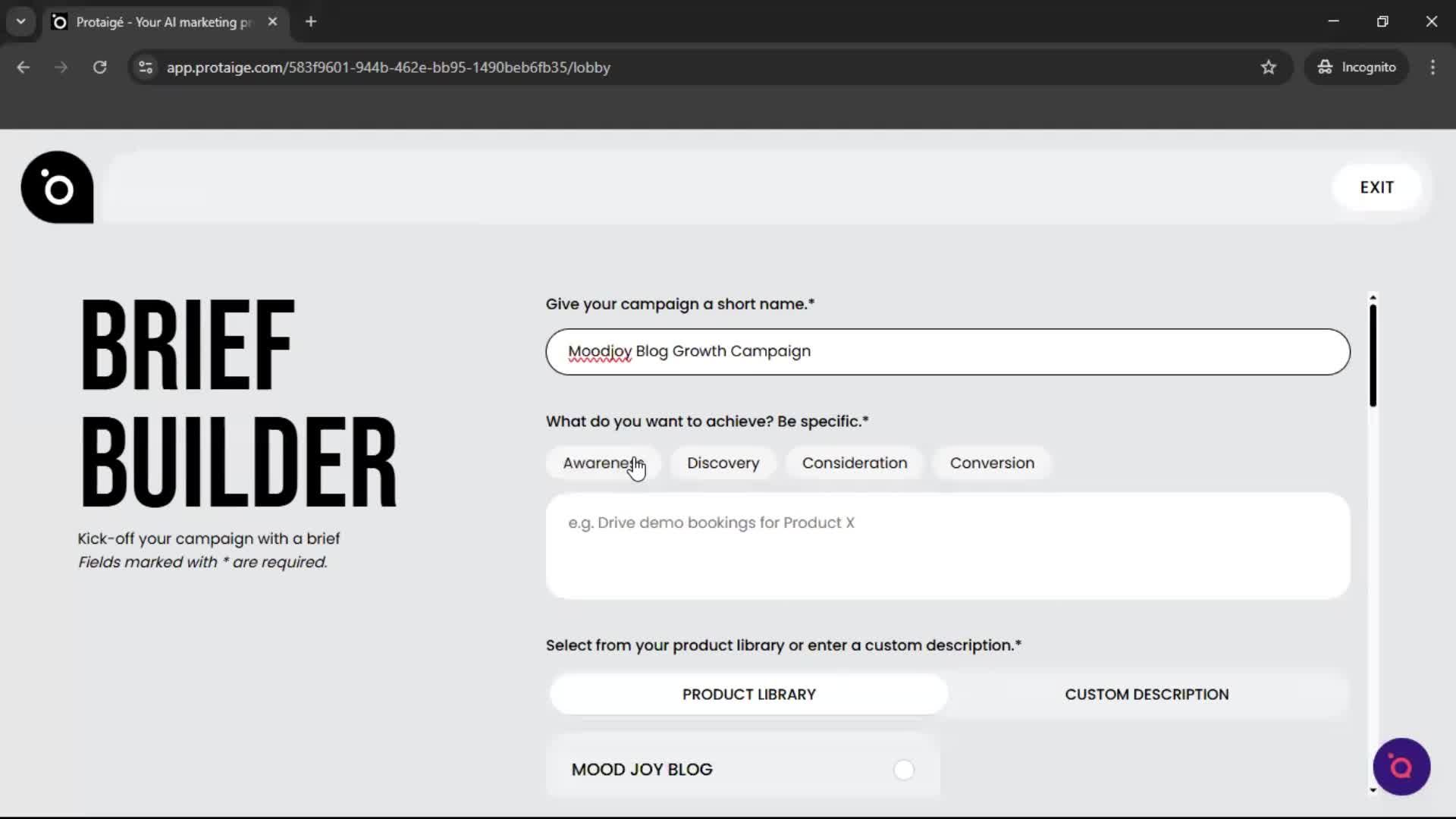
Task: Toggle the Awareness goal chip
Action: pyautogui.click(x=603, y=463)
